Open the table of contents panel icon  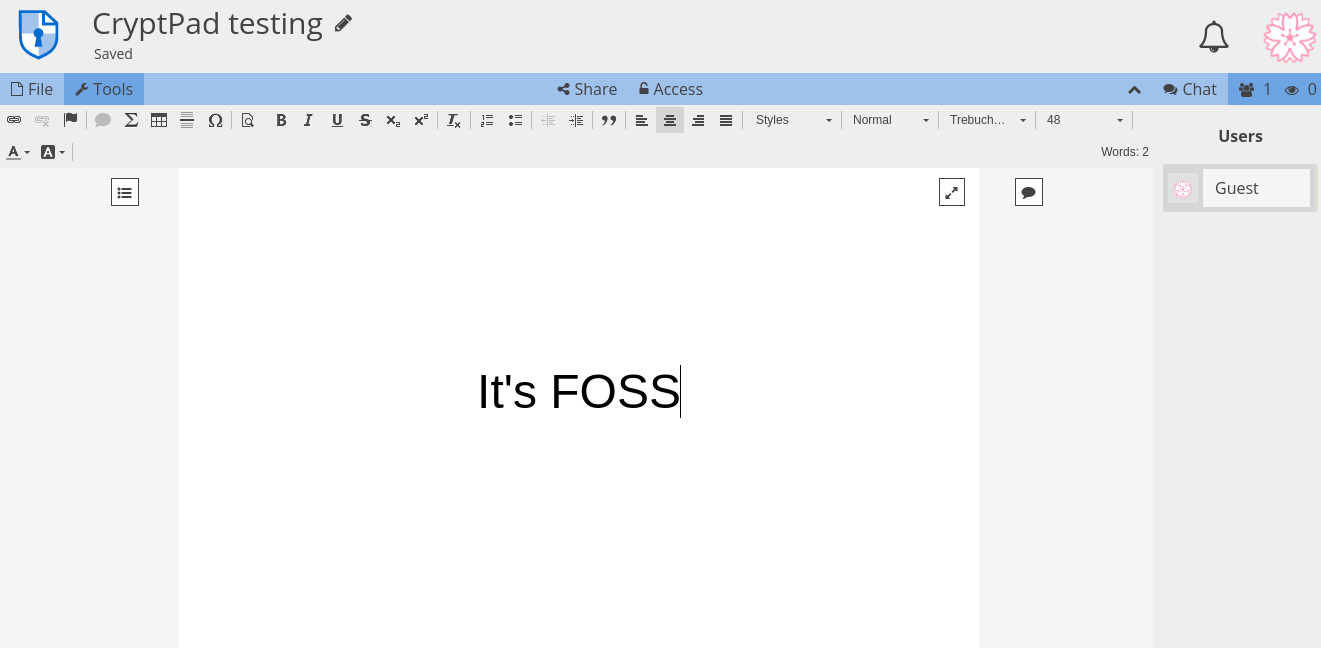(125, 191)
